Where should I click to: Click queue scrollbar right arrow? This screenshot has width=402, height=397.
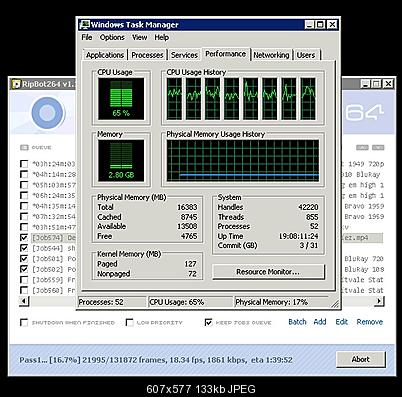click(379, 301)
